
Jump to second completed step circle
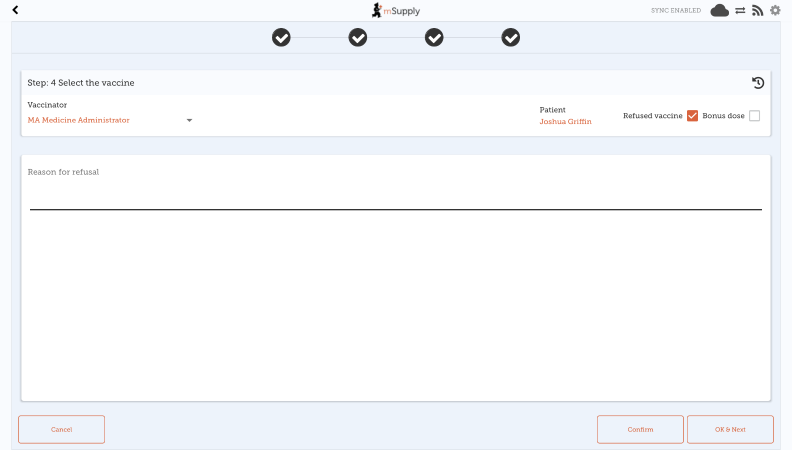pyautogui.click(x=358, y=37)
